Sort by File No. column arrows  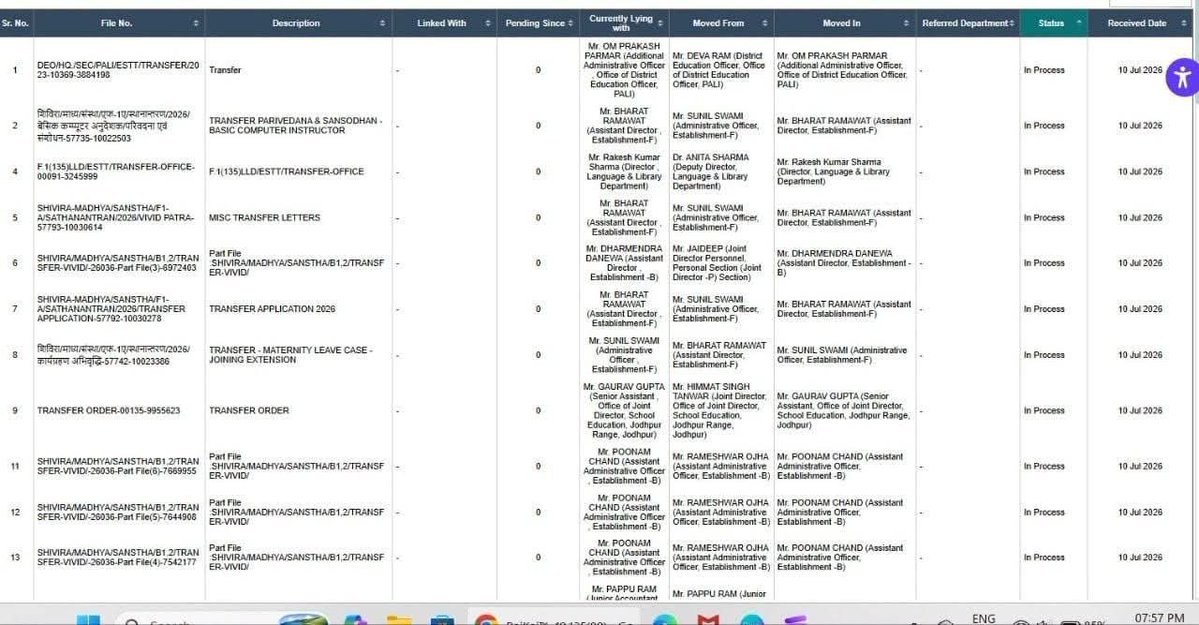click(196, 24)
